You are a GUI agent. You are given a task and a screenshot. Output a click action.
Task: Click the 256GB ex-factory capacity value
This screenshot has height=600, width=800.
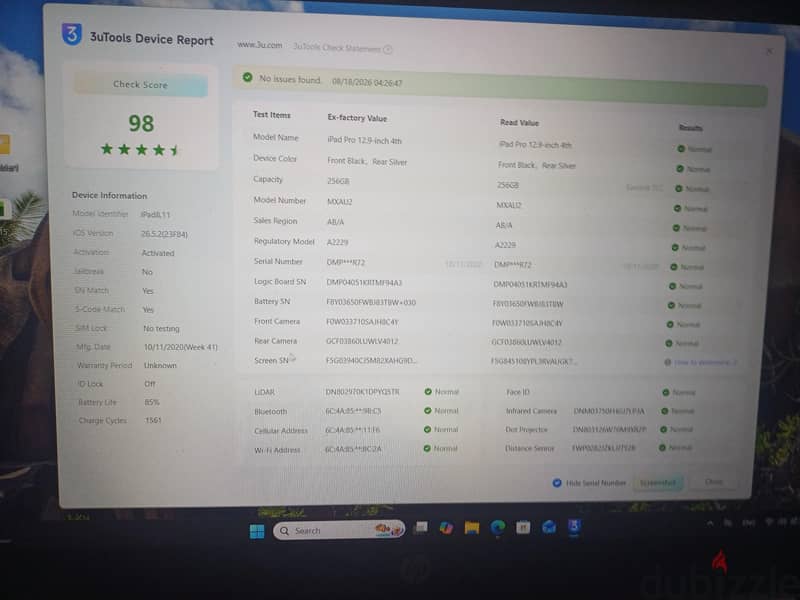pos(338,181)
